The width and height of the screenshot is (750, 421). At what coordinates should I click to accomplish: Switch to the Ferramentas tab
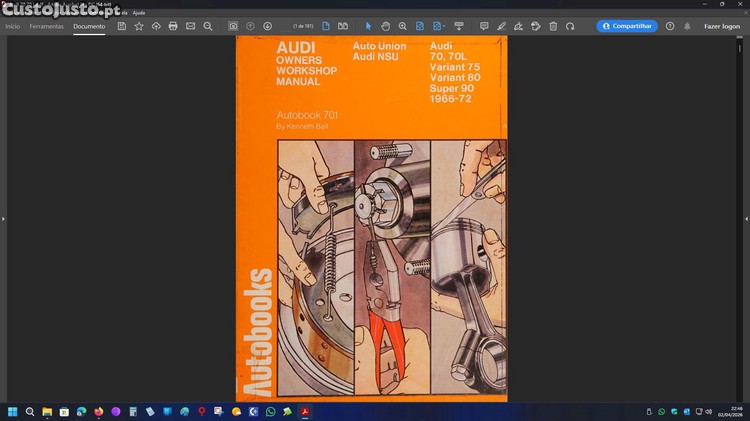coord(46,26)
